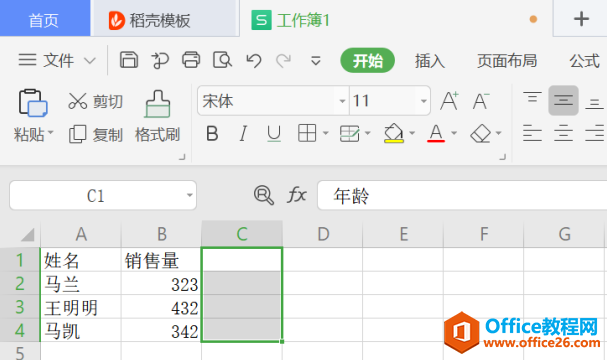Increase font size with A+ icon
607x360 pixels.
click(449, 101)
